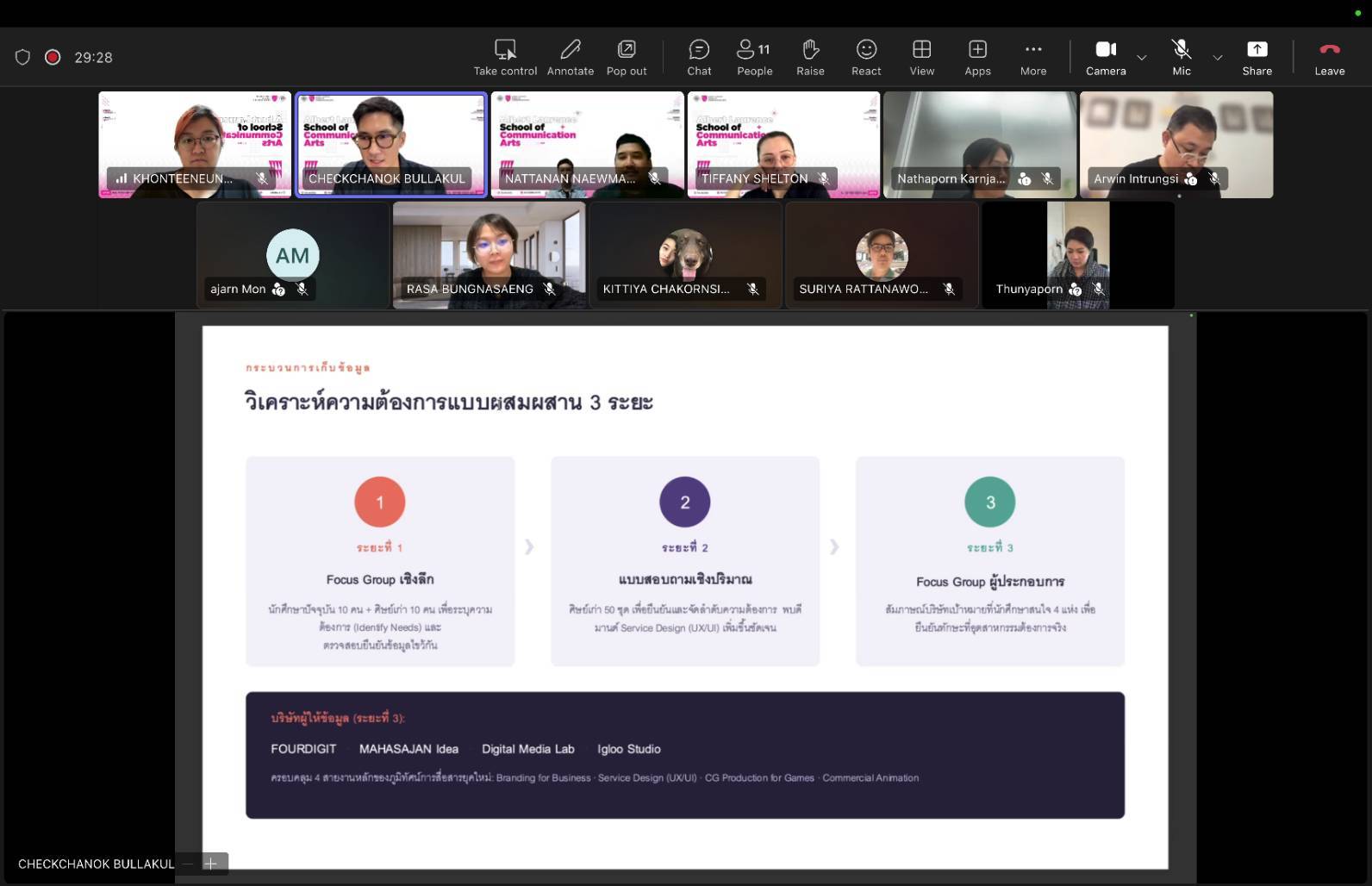The width and height of the screenshot is (1372, 886).
Task: Click the Share screen button
Action: tap(1257, 57)
